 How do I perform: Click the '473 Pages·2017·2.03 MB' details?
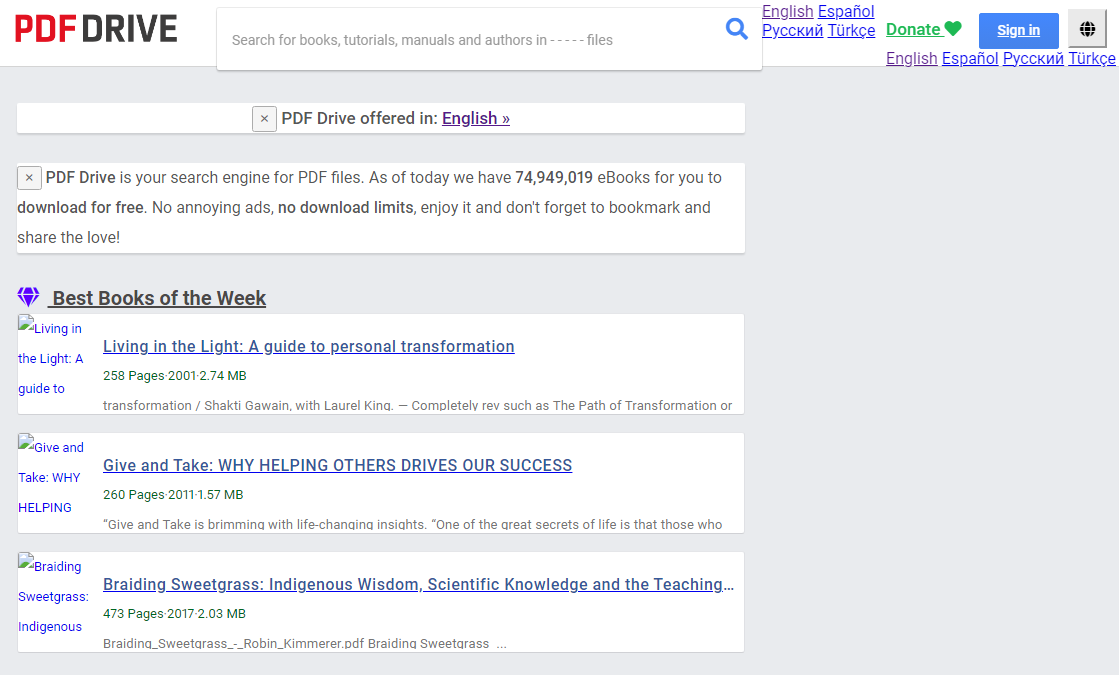(x=174, y=614)
